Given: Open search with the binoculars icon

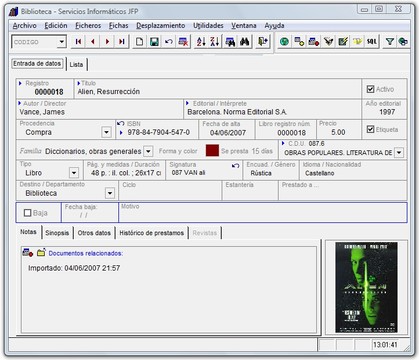Looking at the screenshot, I should (245, 42).
